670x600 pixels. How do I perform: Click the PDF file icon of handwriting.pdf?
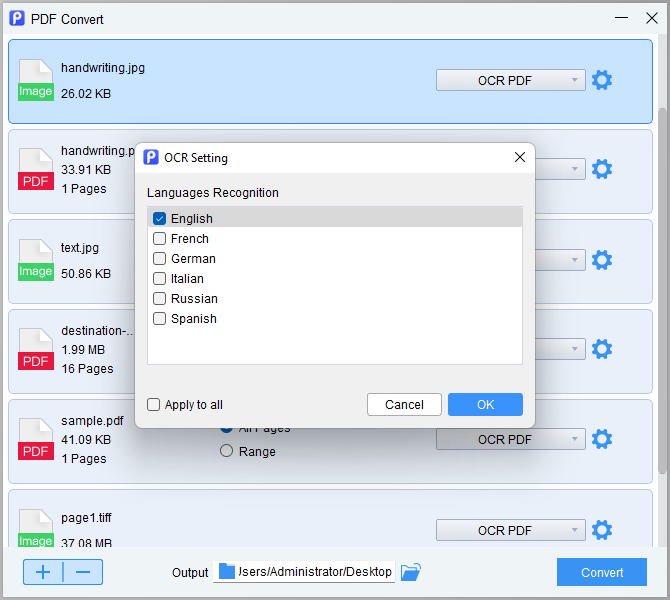point(36,169)
